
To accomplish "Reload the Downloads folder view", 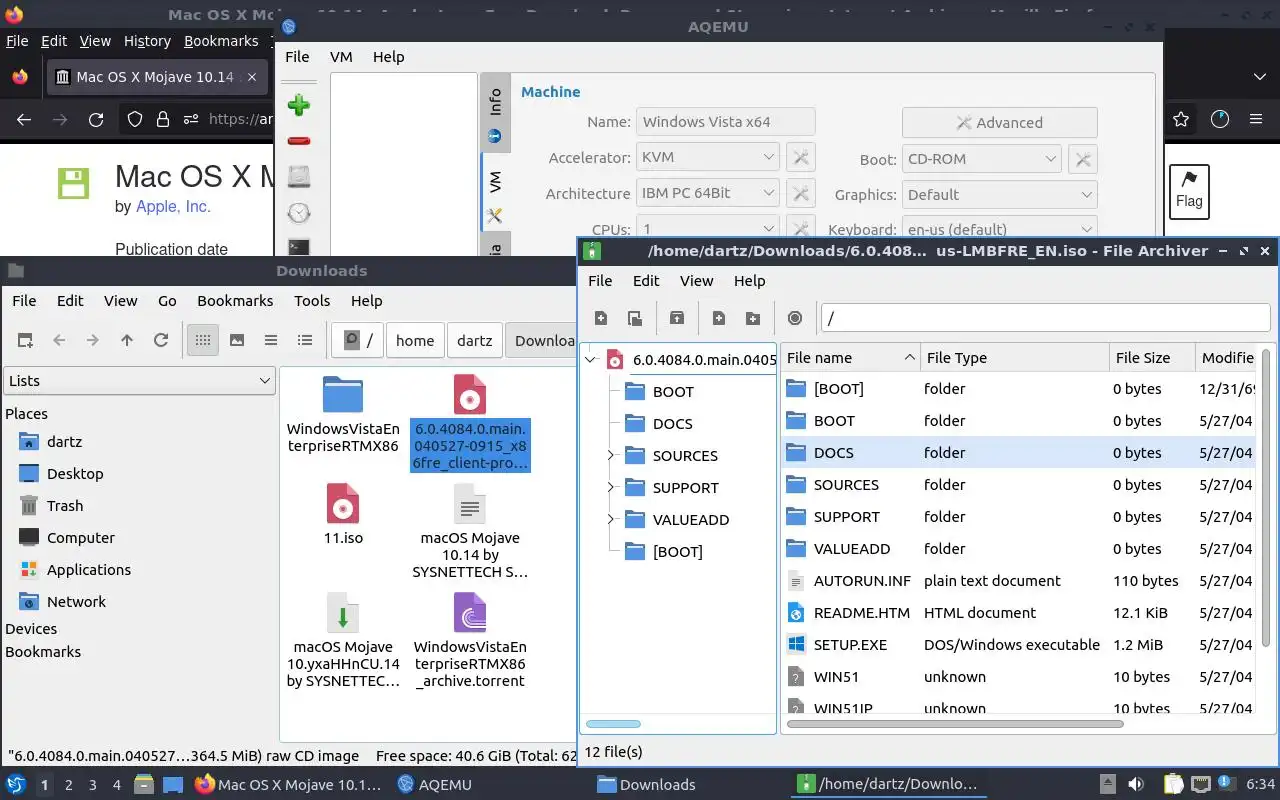I will coord(160,340).
